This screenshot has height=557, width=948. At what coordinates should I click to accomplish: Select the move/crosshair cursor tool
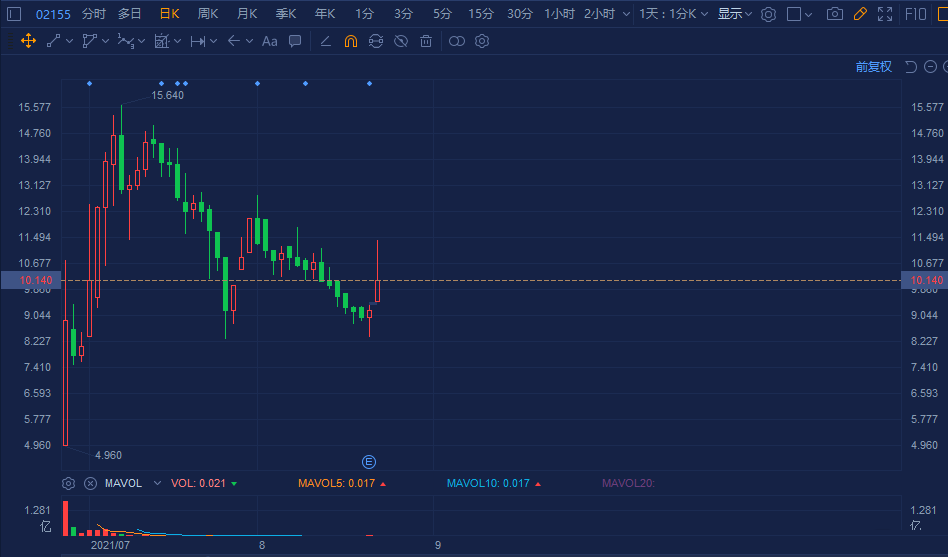tap(28, 41)
